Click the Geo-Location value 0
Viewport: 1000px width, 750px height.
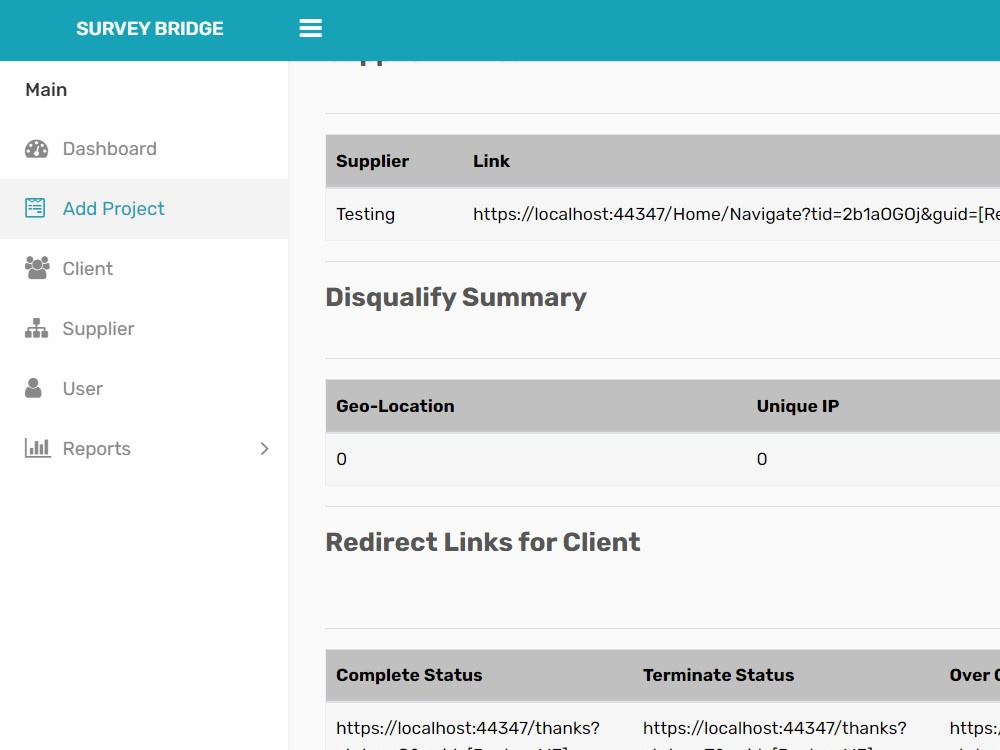click(341, 459)
